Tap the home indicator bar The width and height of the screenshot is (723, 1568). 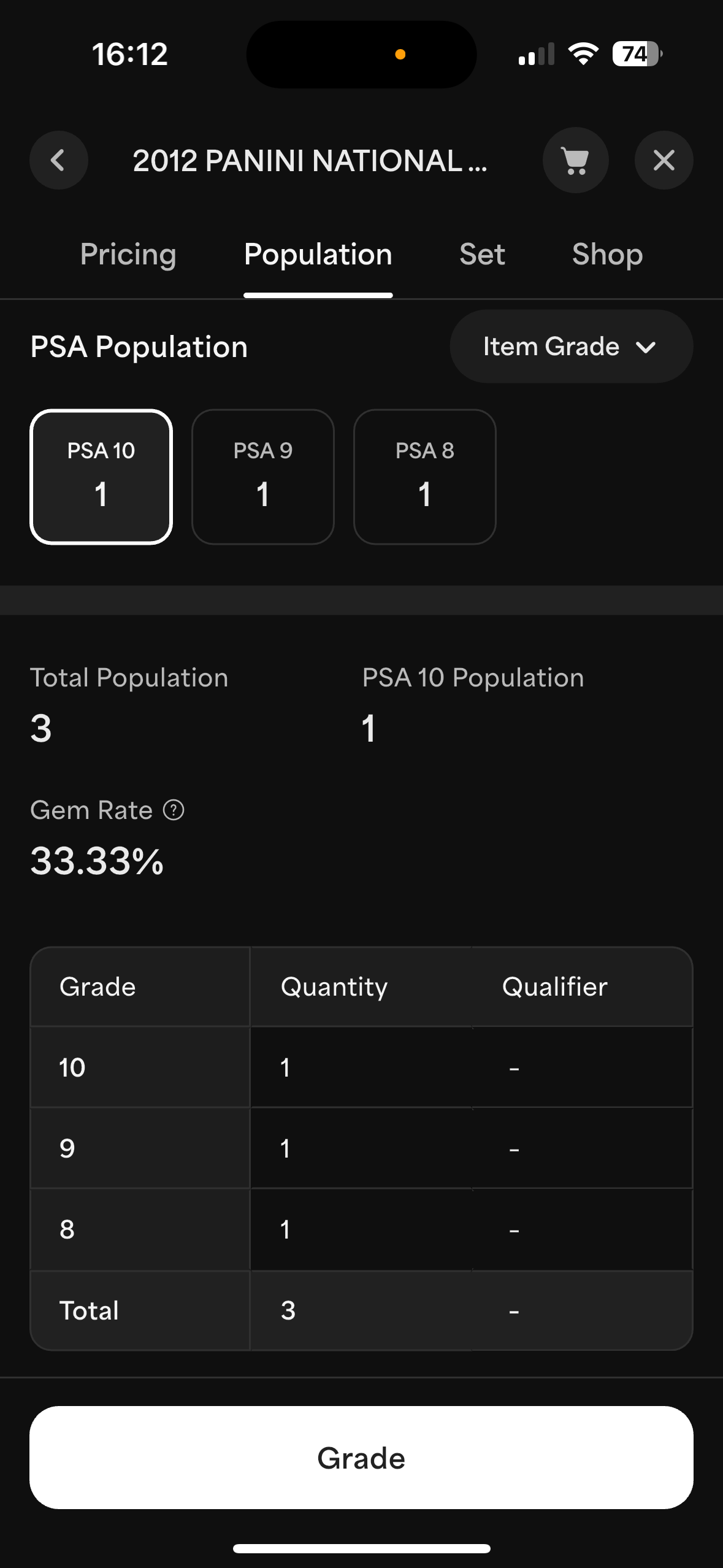point(361,1548)
